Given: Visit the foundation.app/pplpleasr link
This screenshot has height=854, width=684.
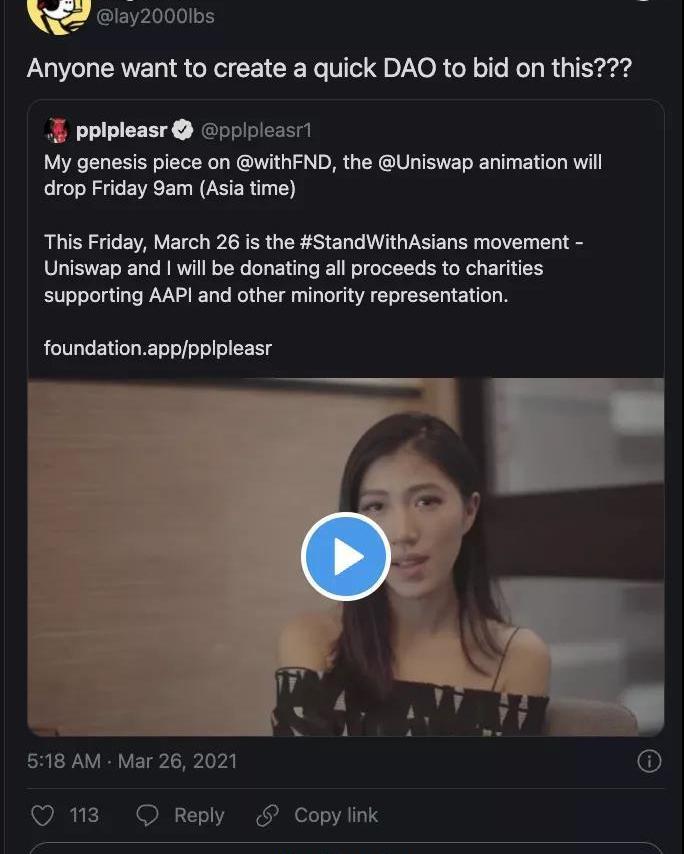Looking at the screenshot, I should click(x=158, y=348).
